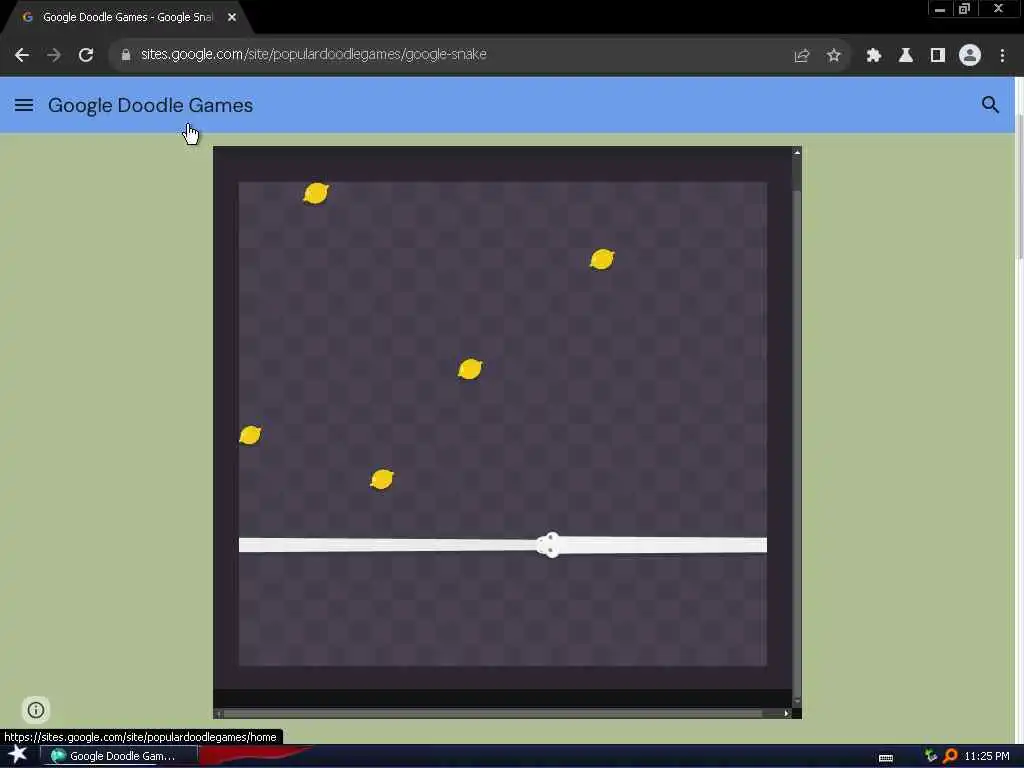Select the Google Doodle Games browser tab
Image resolution: width=1024 pixels, height=768 pixels.
(127, 17)
